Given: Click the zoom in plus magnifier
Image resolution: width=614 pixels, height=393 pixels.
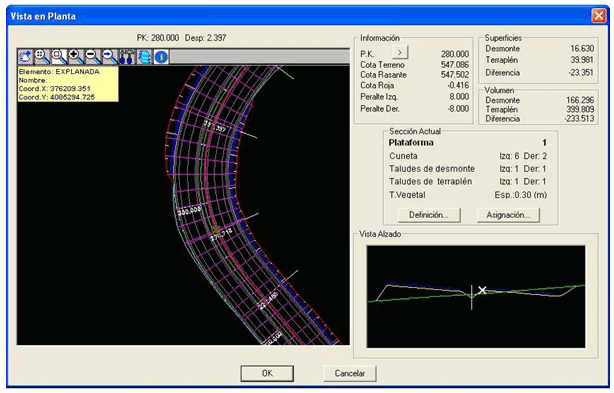Looking at the screenshot, I should [76, 57].
